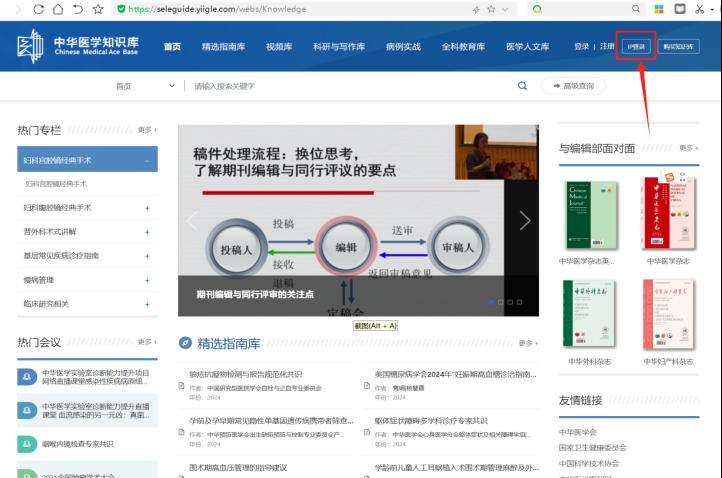The image size is (722, 478).
Task: Select the last carousel indicator dot
Action: click(518, 301)
